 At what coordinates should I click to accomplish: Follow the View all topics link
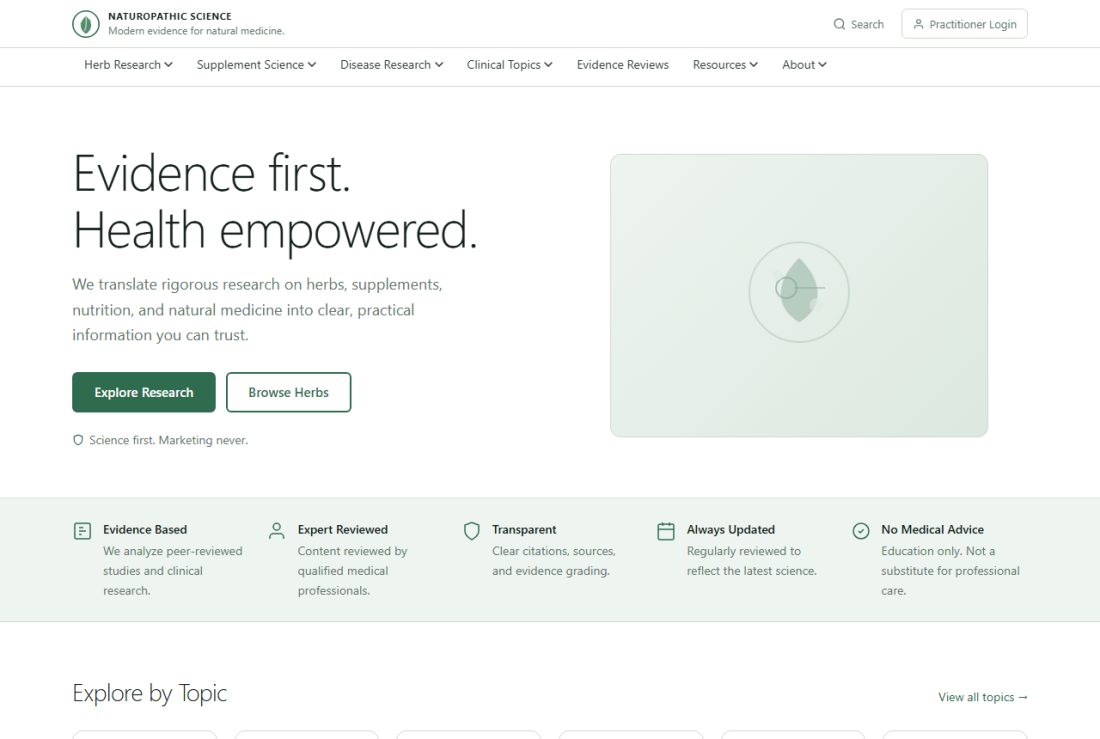pyautogui.click(x=983, y=697)
